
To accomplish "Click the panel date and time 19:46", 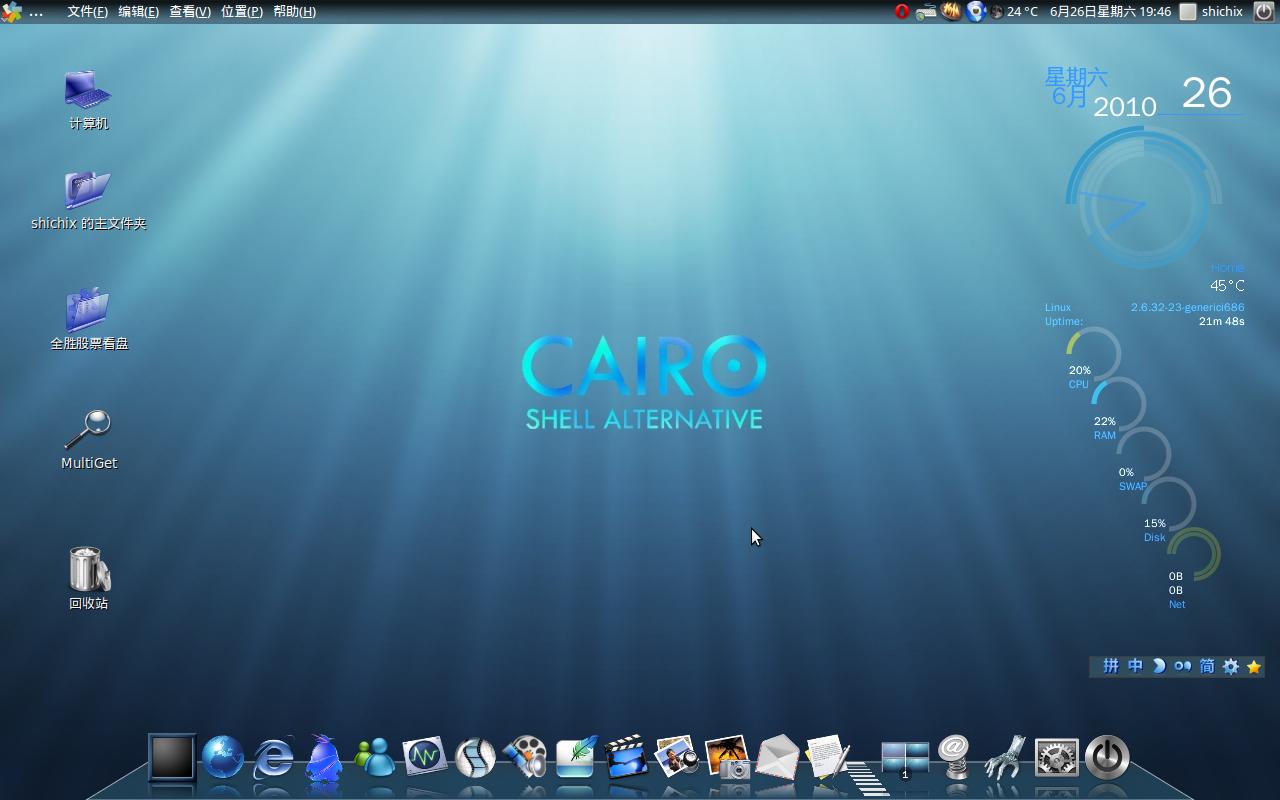I will tap(1110, 12).
